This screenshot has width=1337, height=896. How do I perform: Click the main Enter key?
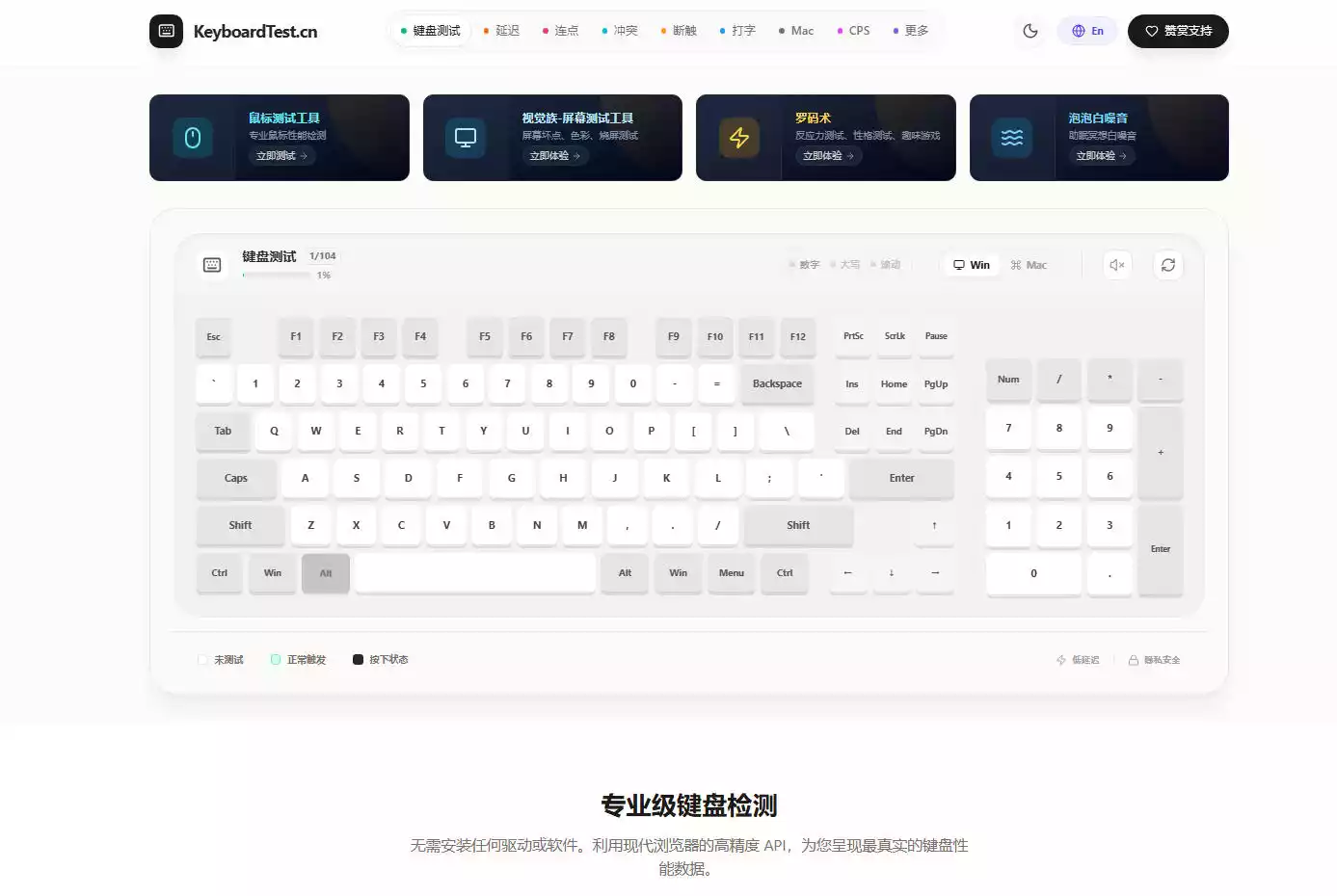[901, 479]
